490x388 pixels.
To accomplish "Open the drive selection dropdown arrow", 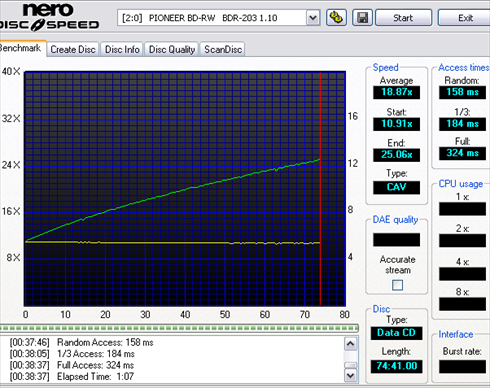I will 312,18.
